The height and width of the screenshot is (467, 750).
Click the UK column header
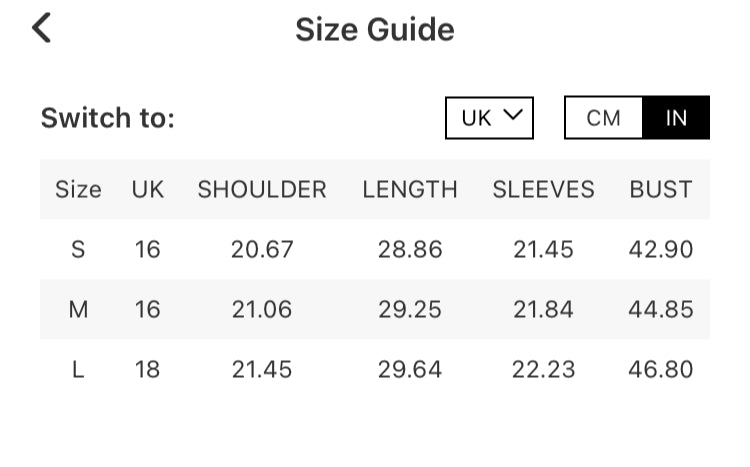click(148, 189)
